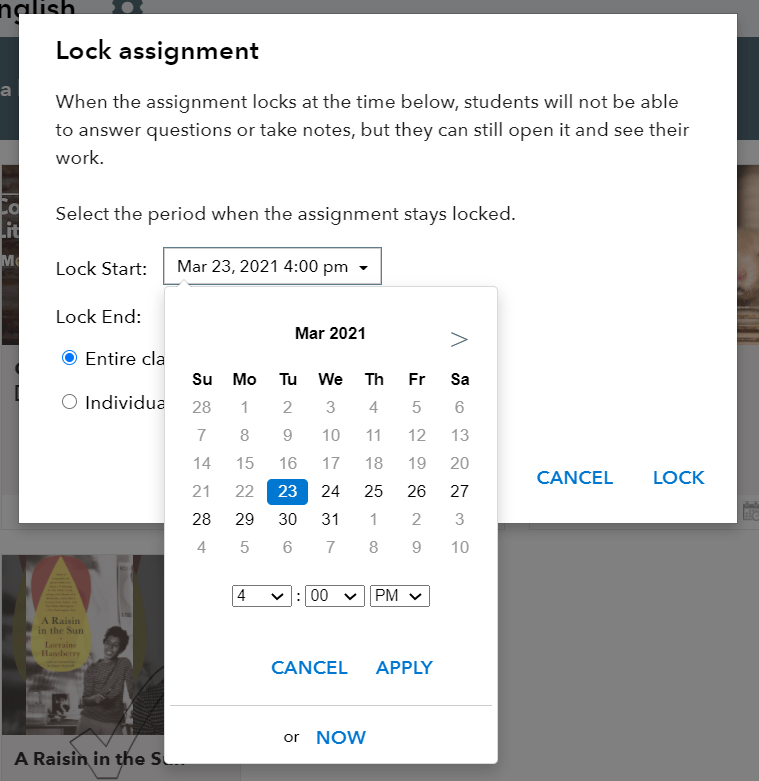Click day 12 in calendar
Screen dimensions: 759x781
point(416,436)
